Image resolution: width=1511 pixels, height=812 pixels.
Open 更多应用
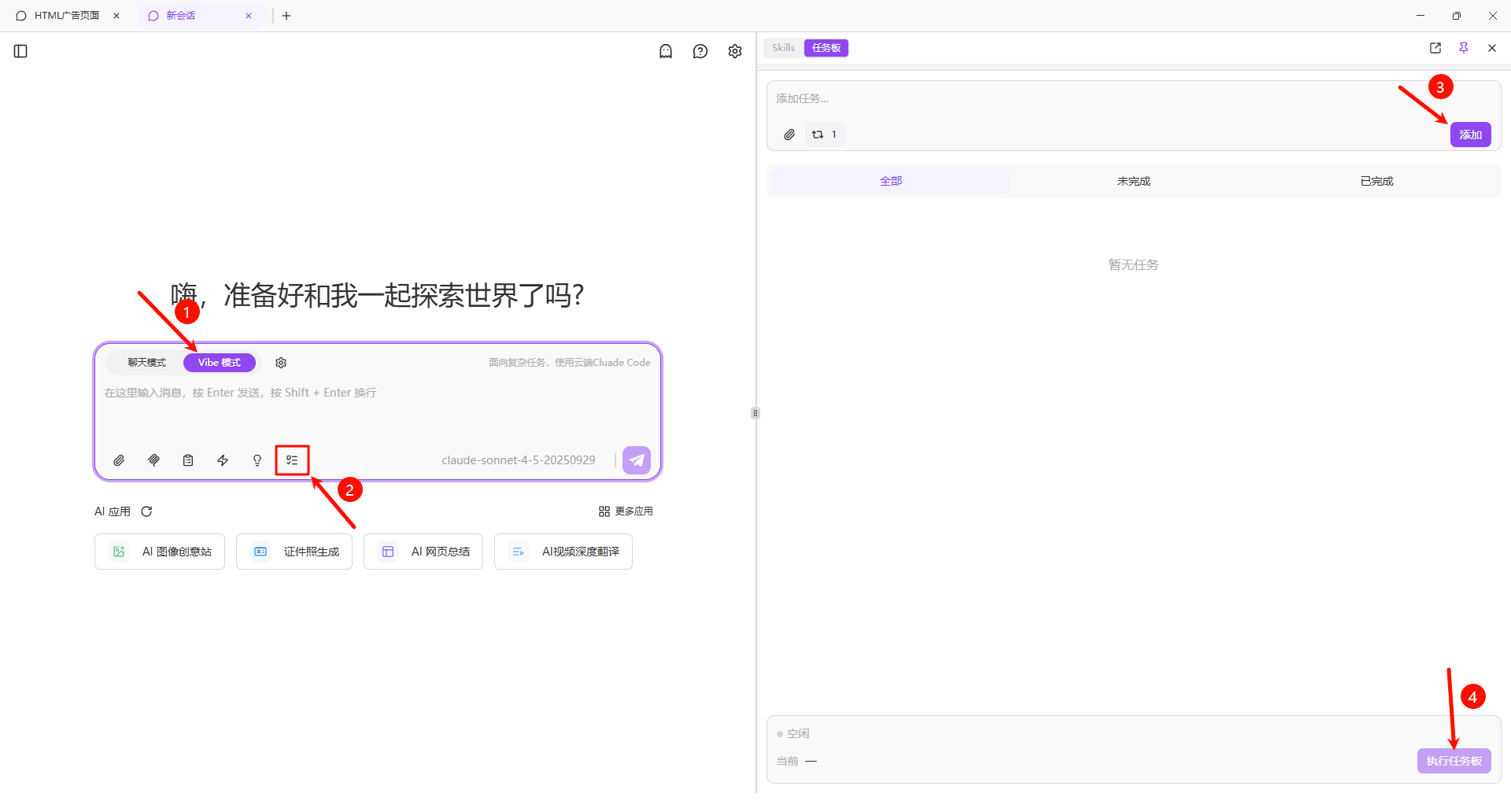(x=626, y=511)
